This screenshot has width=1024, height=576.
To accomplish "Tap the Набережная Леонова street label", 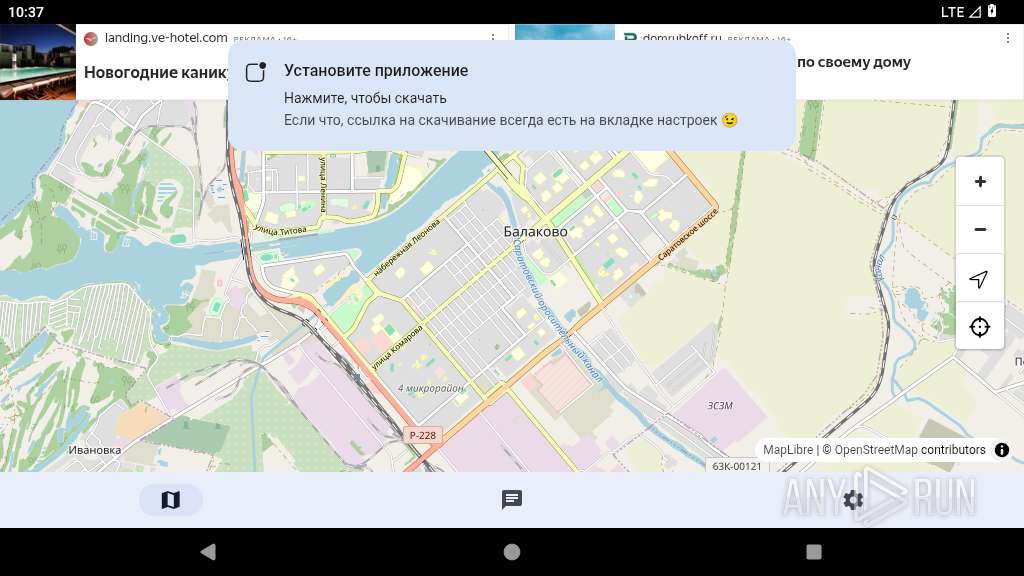I will (406, 249).
